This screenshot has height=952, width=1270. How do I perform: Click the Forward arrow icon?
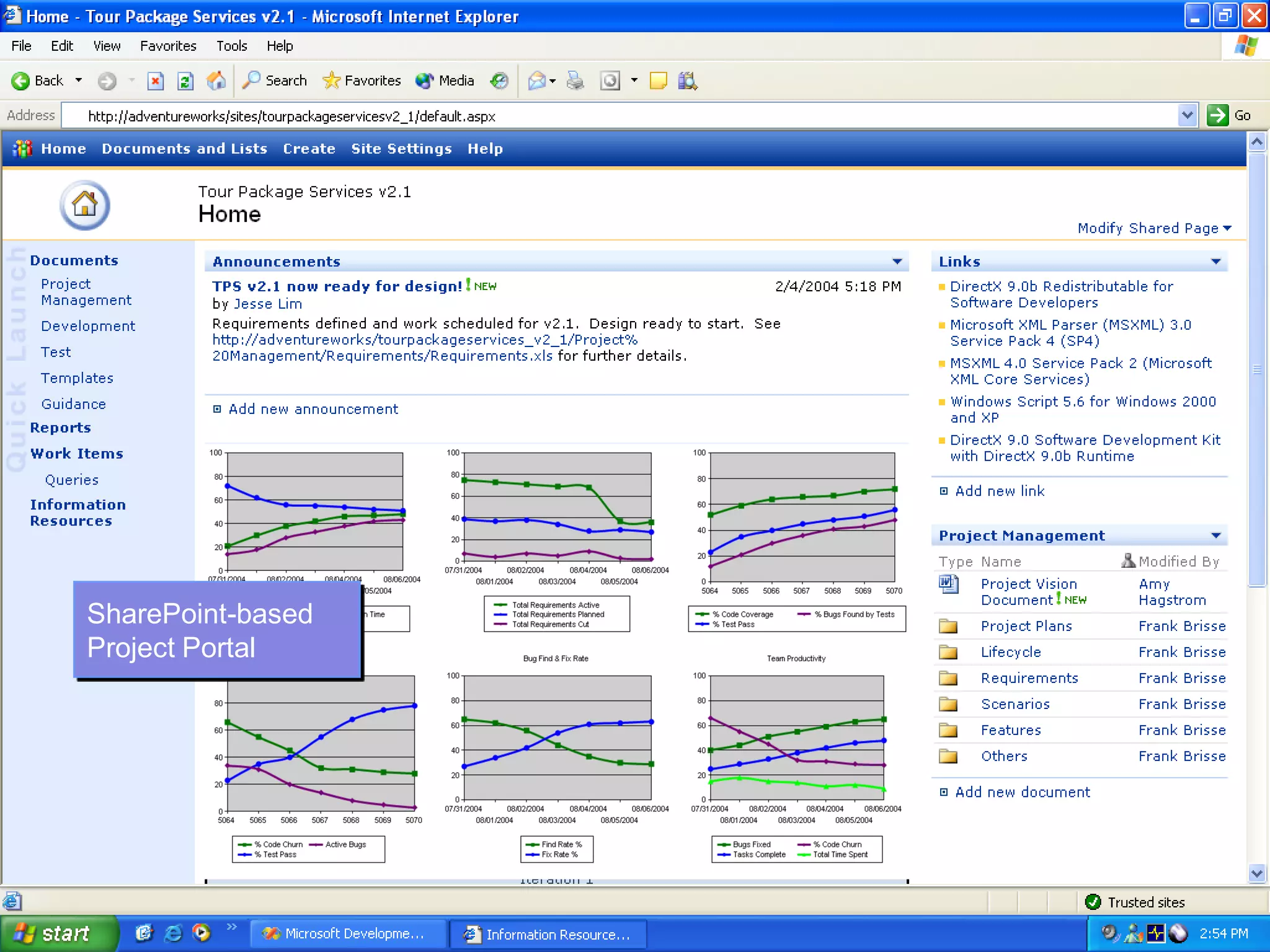coord(107,81)
